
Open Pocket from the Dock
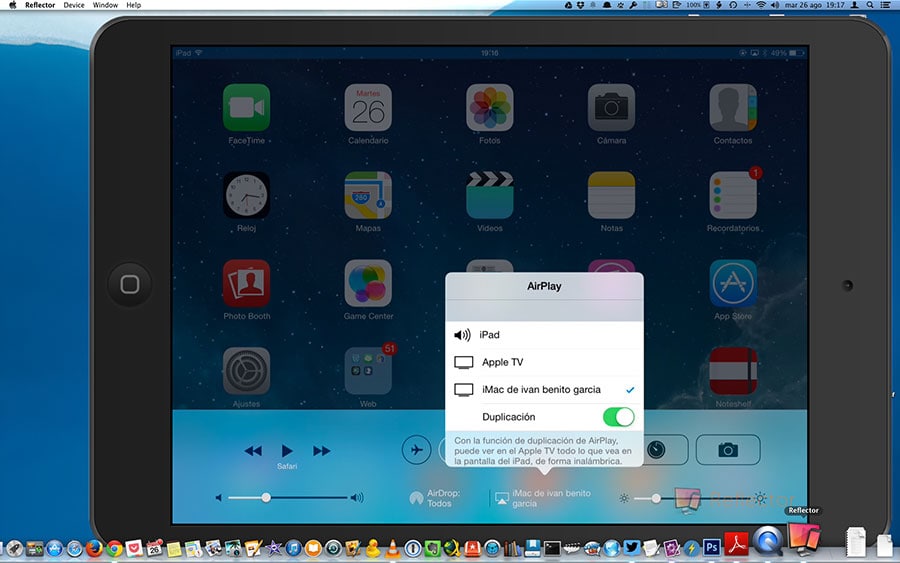(x=134, y=549)
